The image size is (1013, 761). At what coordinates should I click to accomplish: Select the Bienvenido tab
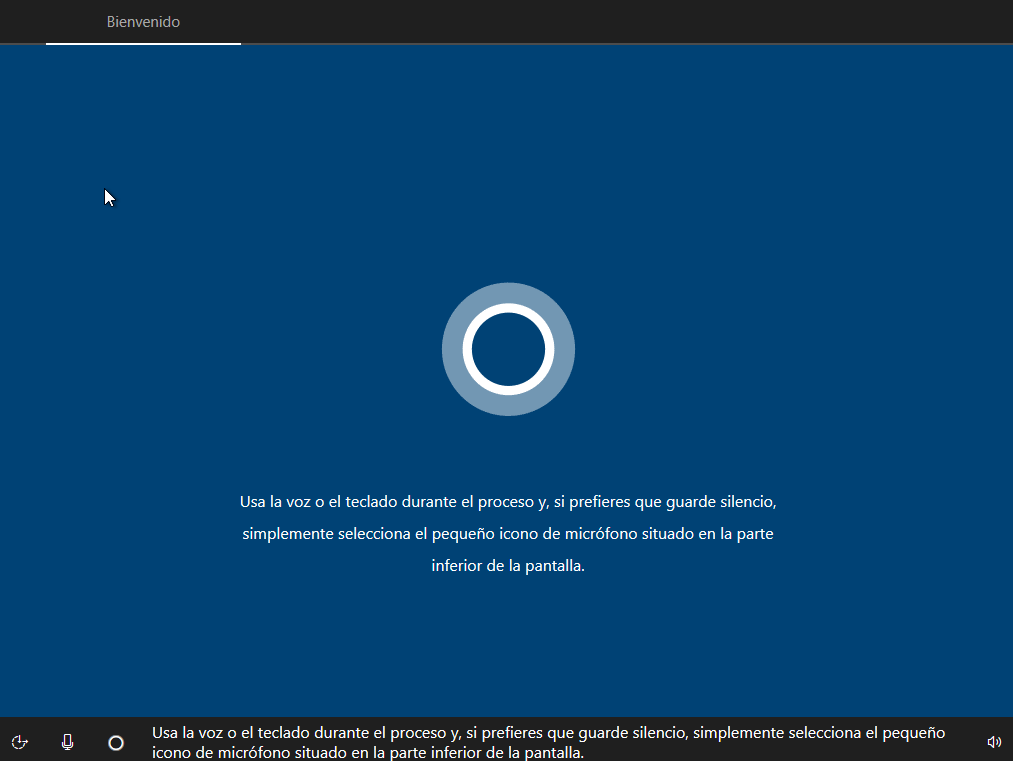[x=143, y=22]
